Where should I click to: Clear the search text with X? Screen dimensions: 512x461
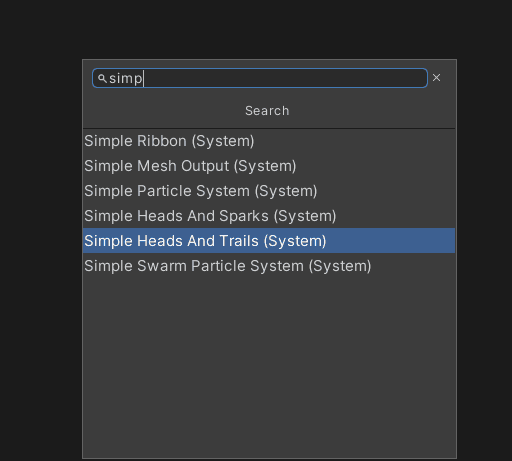(436, 78)
